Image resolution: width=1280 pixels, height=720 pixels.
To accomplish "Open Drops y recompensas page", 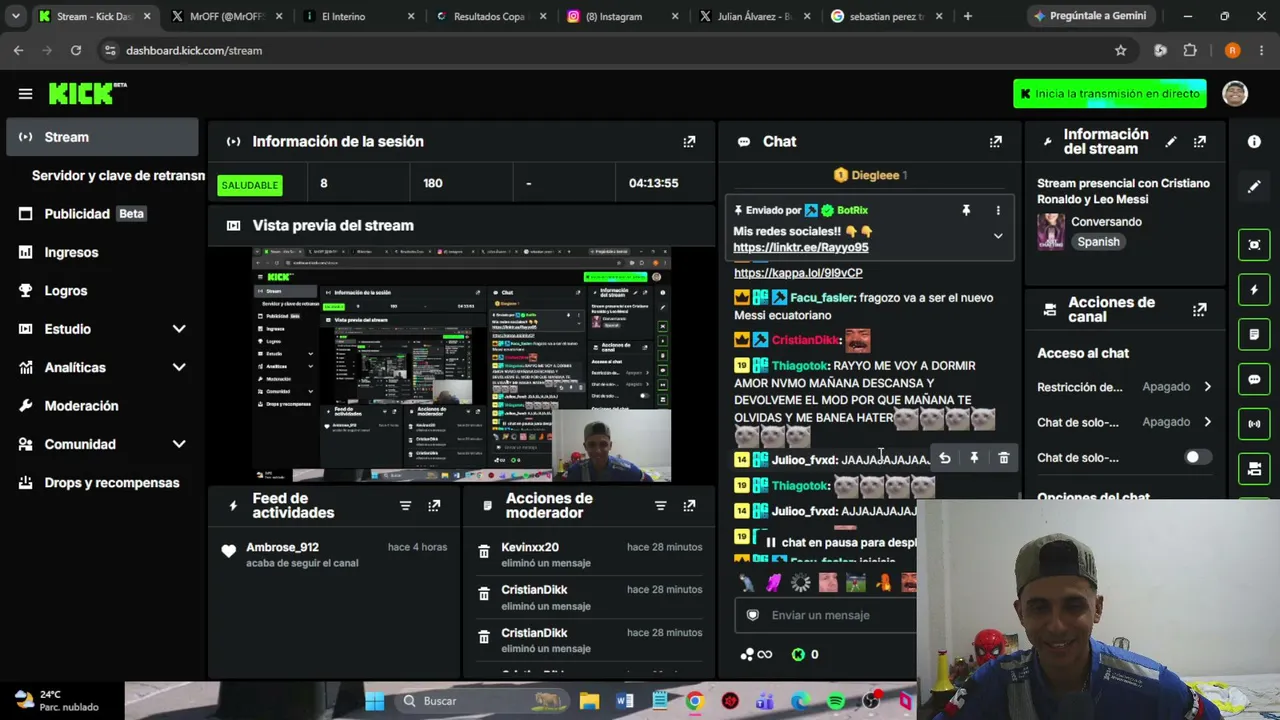I will coord(102,483).
